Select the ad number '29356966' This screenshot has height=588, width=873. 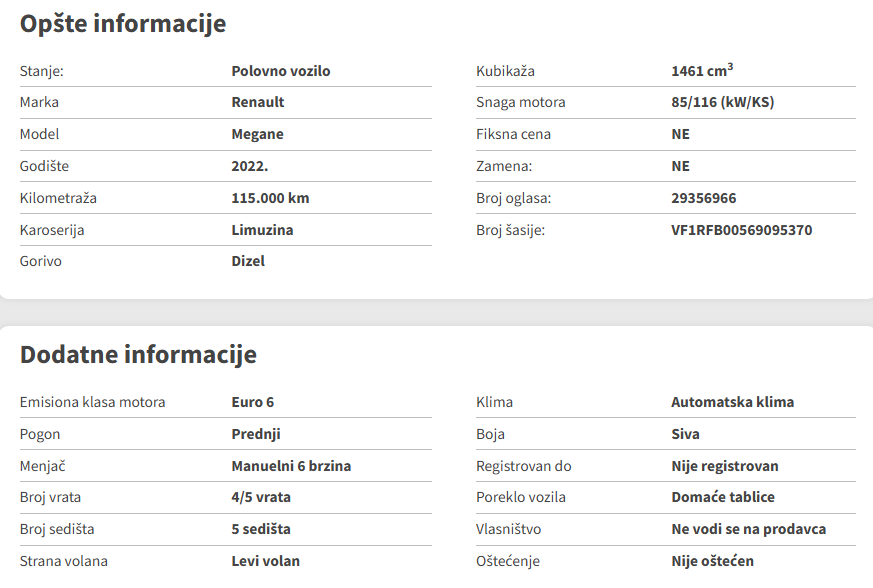(704, 198)
